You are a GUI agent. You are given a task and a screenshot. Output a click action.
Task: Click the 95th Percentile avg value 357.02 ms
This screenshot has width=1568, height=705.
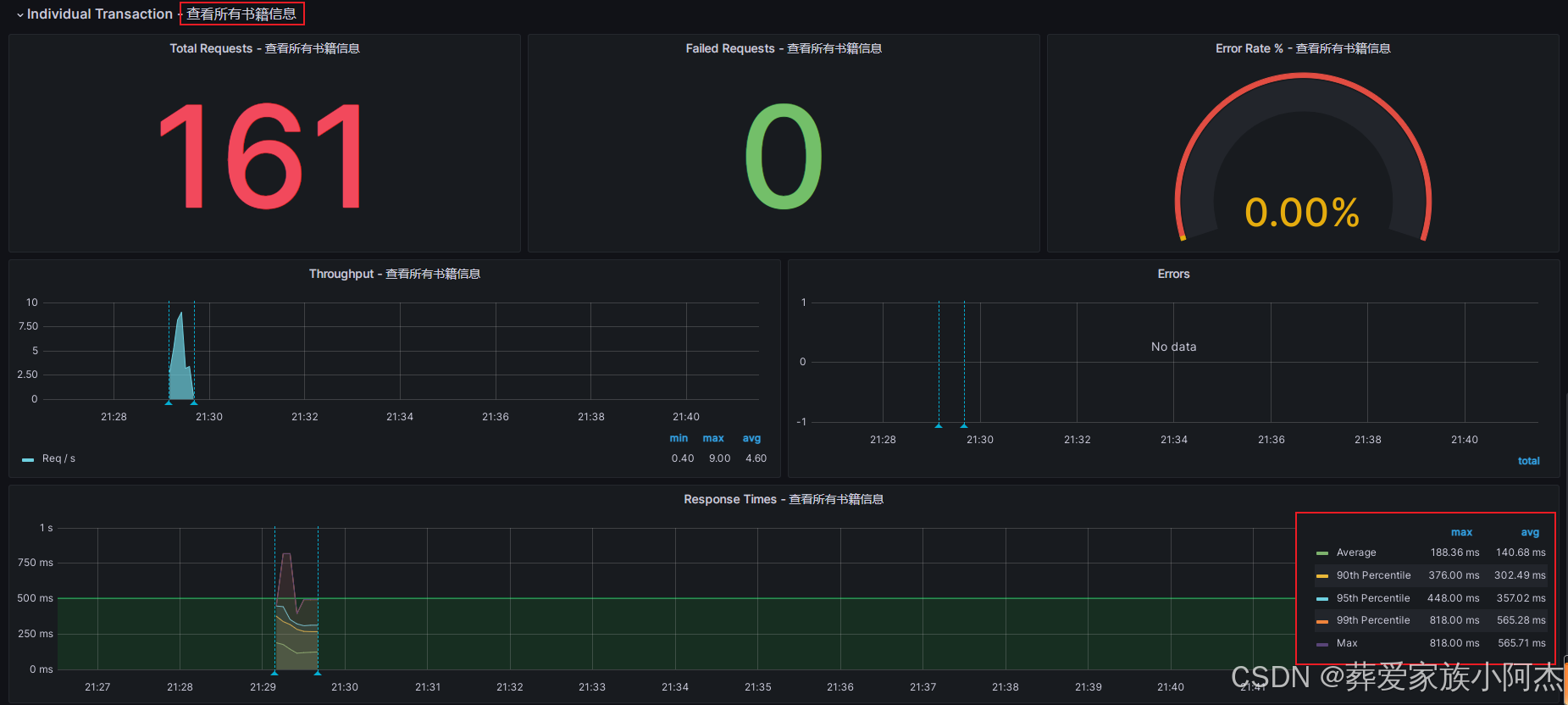(x=1521, y=598)
